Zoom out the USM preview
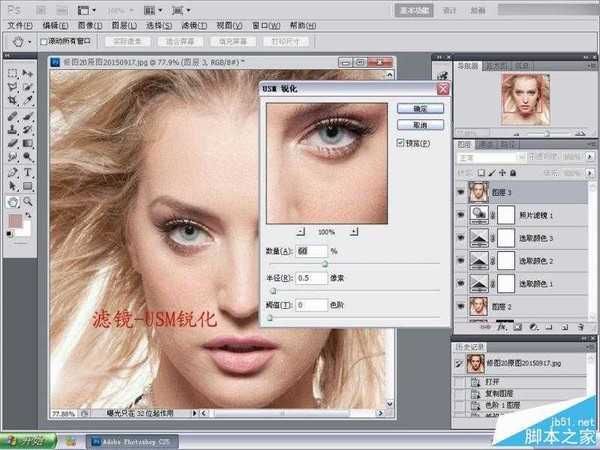The width and height of the screenshot is (600, 450). tap(301, 232)
